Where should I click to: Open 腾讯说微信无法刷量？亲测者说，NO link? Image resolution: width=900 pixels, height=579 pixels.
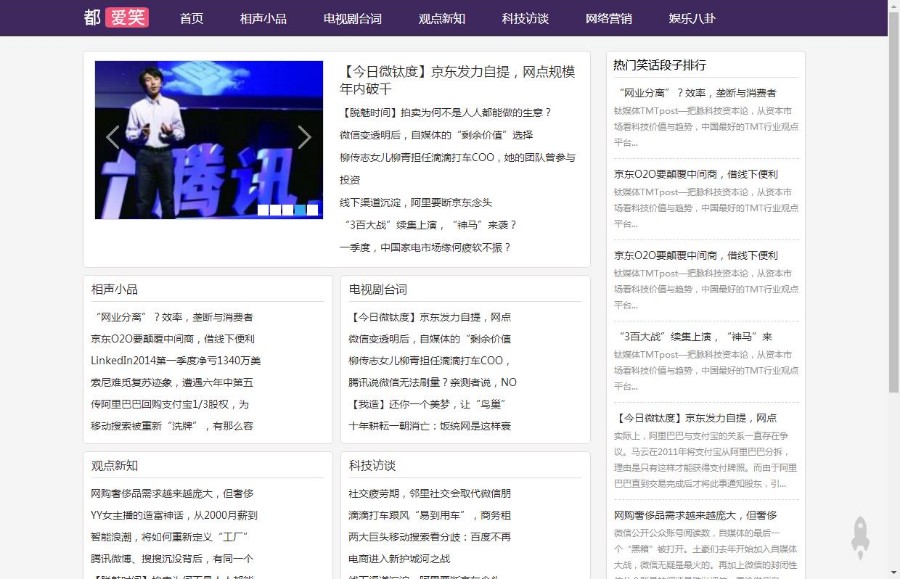point(432,382)
